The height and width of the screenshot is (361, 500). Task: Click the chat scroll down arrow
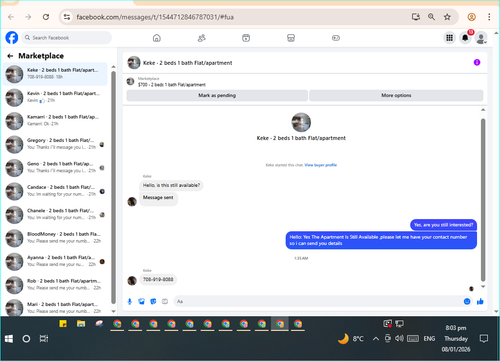(483, 286)
